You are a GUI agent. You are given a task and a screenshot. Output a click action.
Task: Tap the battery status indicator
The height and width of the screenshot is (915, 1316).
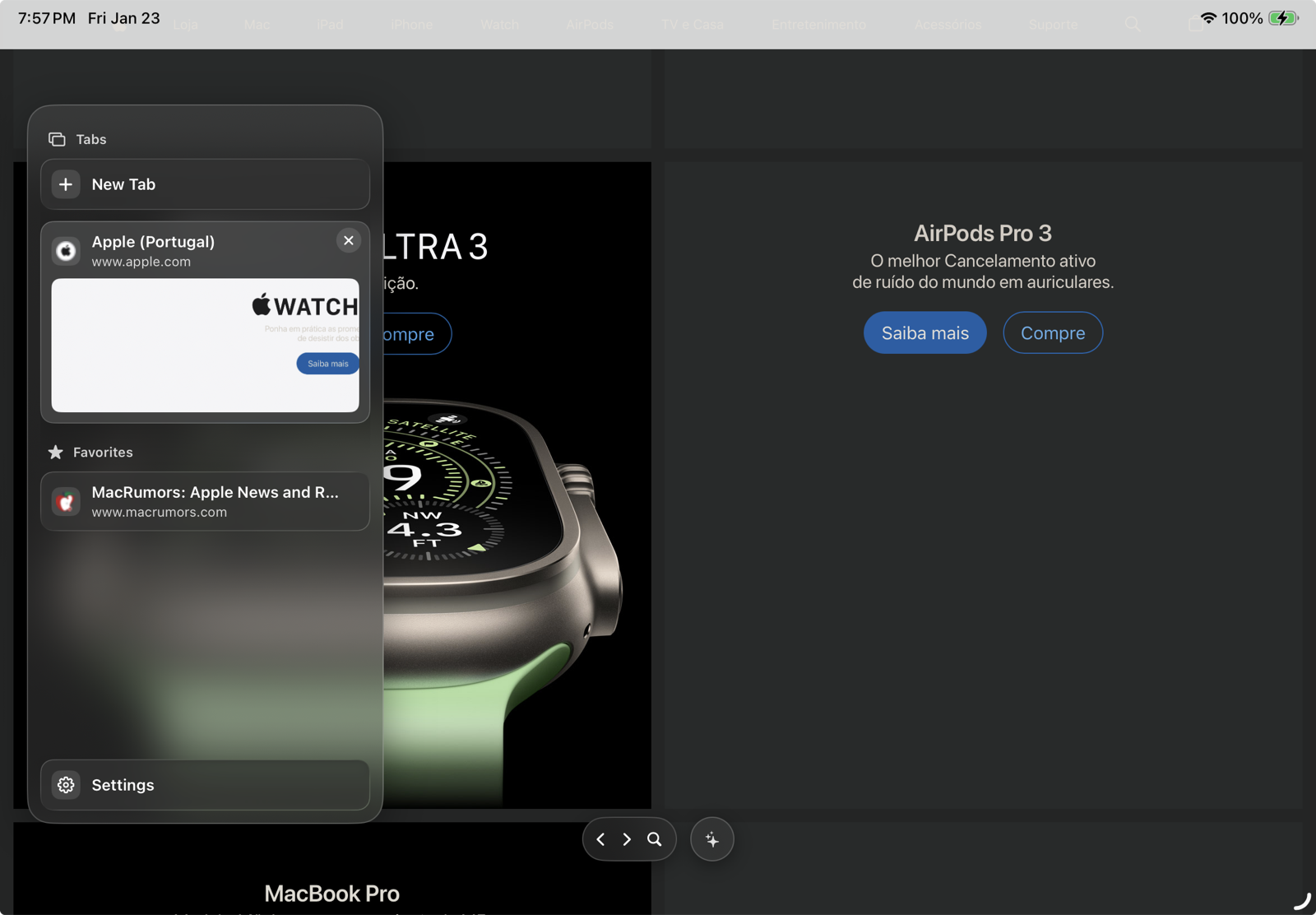click(x=1283, y=18)
